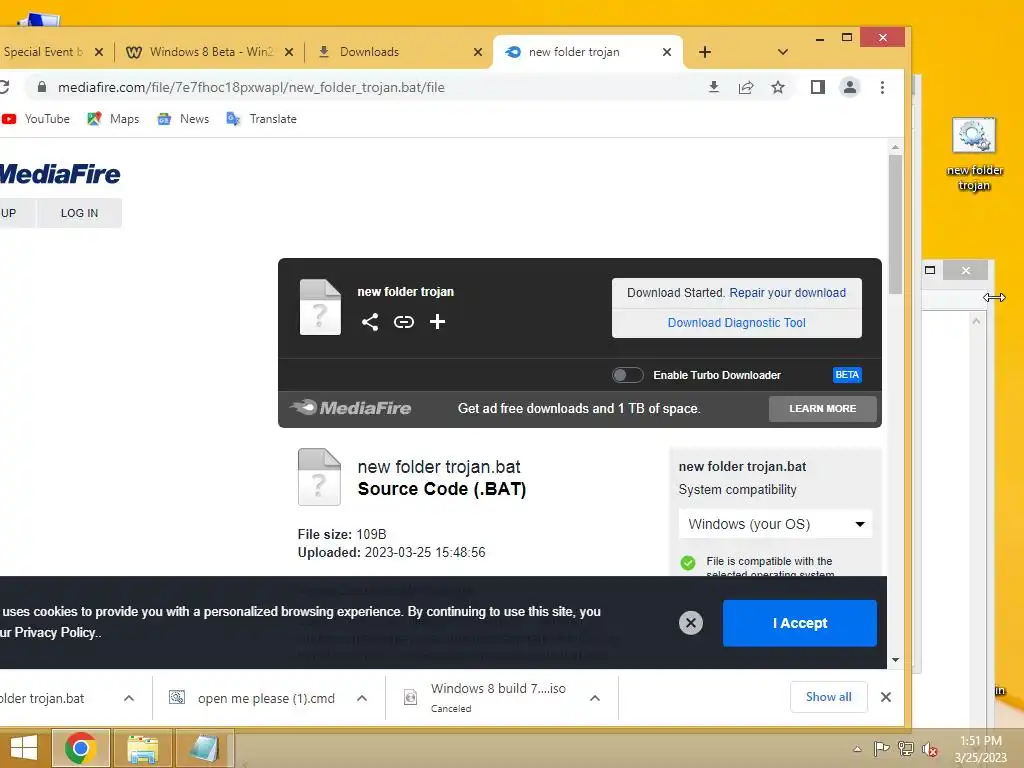Click the volume muted tray icon

tap(930, 749)
